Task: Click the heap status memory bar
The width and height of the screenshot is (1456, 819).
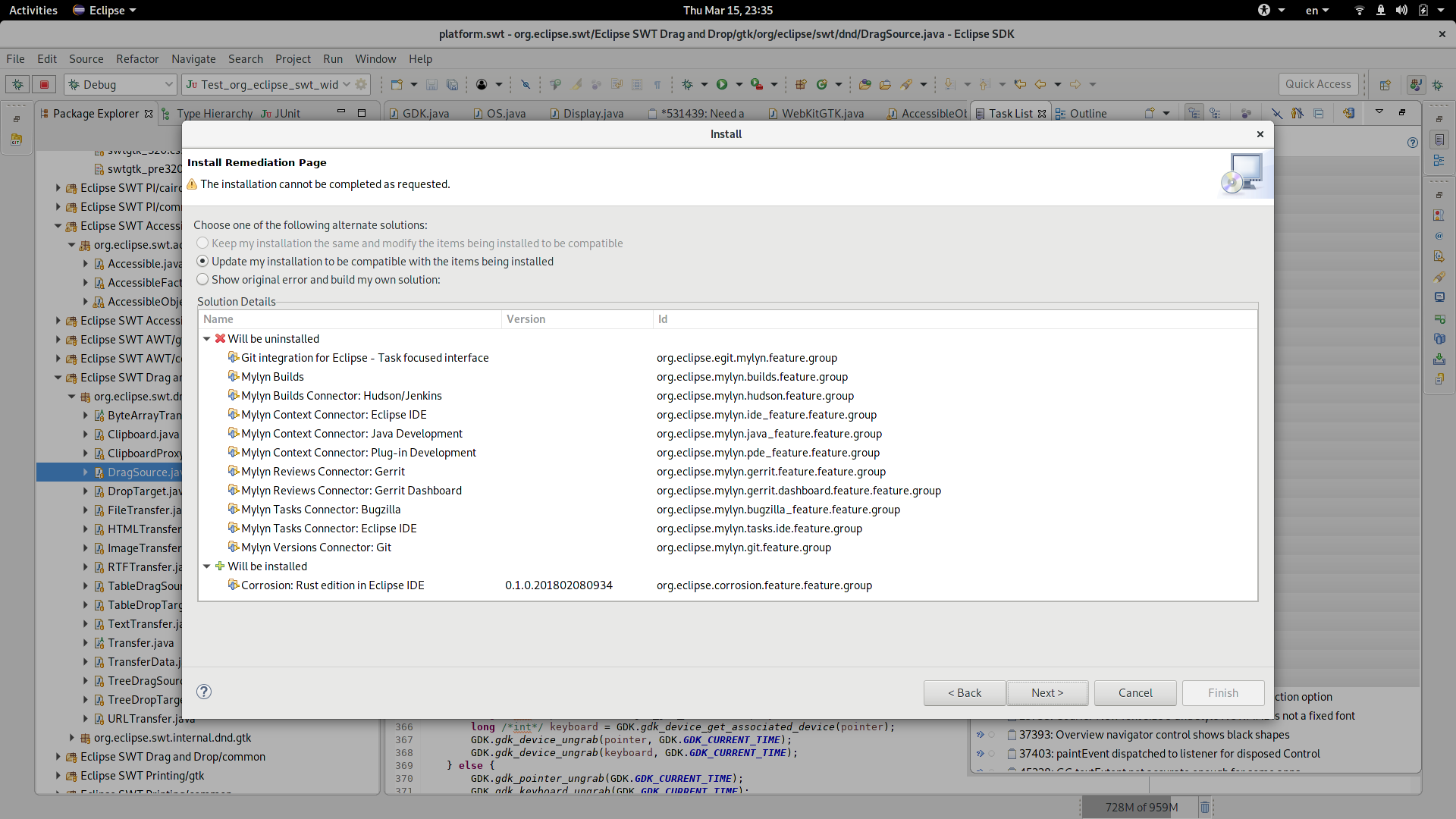Action: point(1141,807)
